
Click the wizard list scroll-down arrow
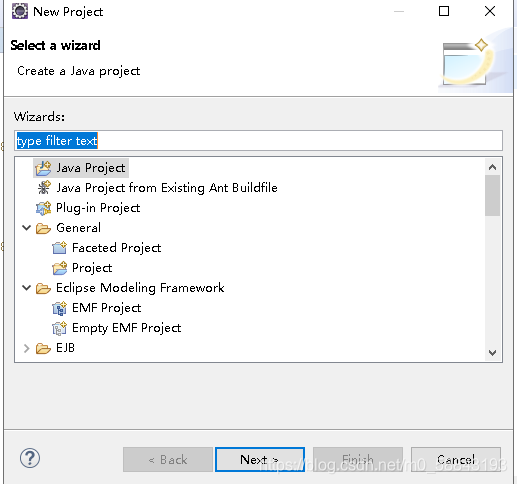[492, 353]
